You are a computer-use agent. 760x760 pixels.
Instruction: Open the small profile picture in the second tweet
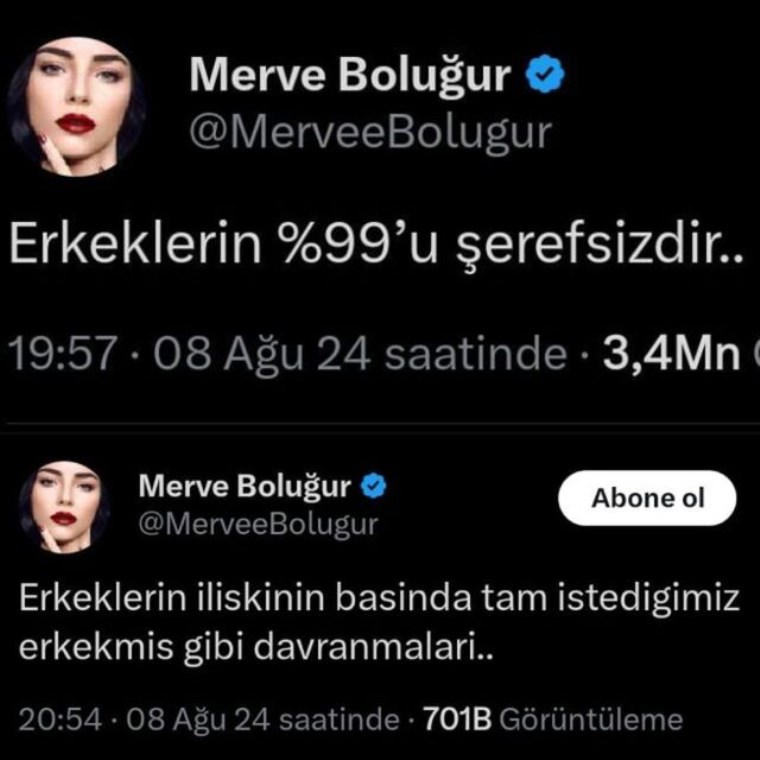[64, 507]
